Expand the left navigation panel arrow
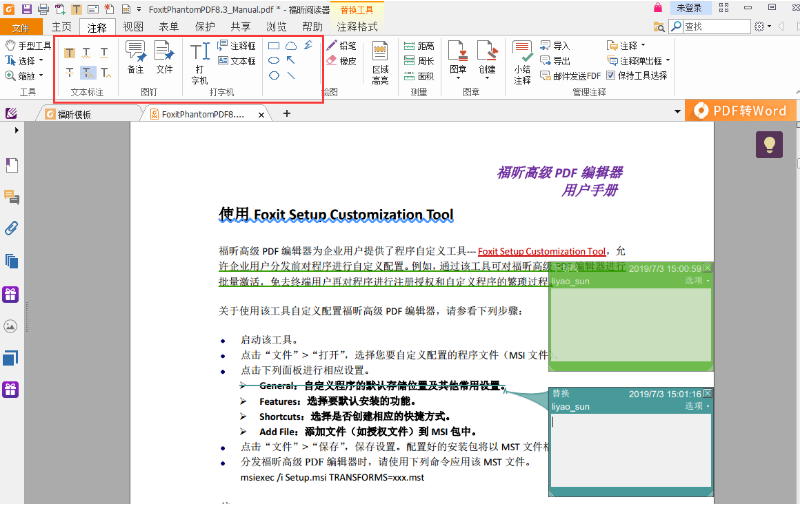This screenshot has width=800, height=505. pyautogui.click(x=16, y=131)
